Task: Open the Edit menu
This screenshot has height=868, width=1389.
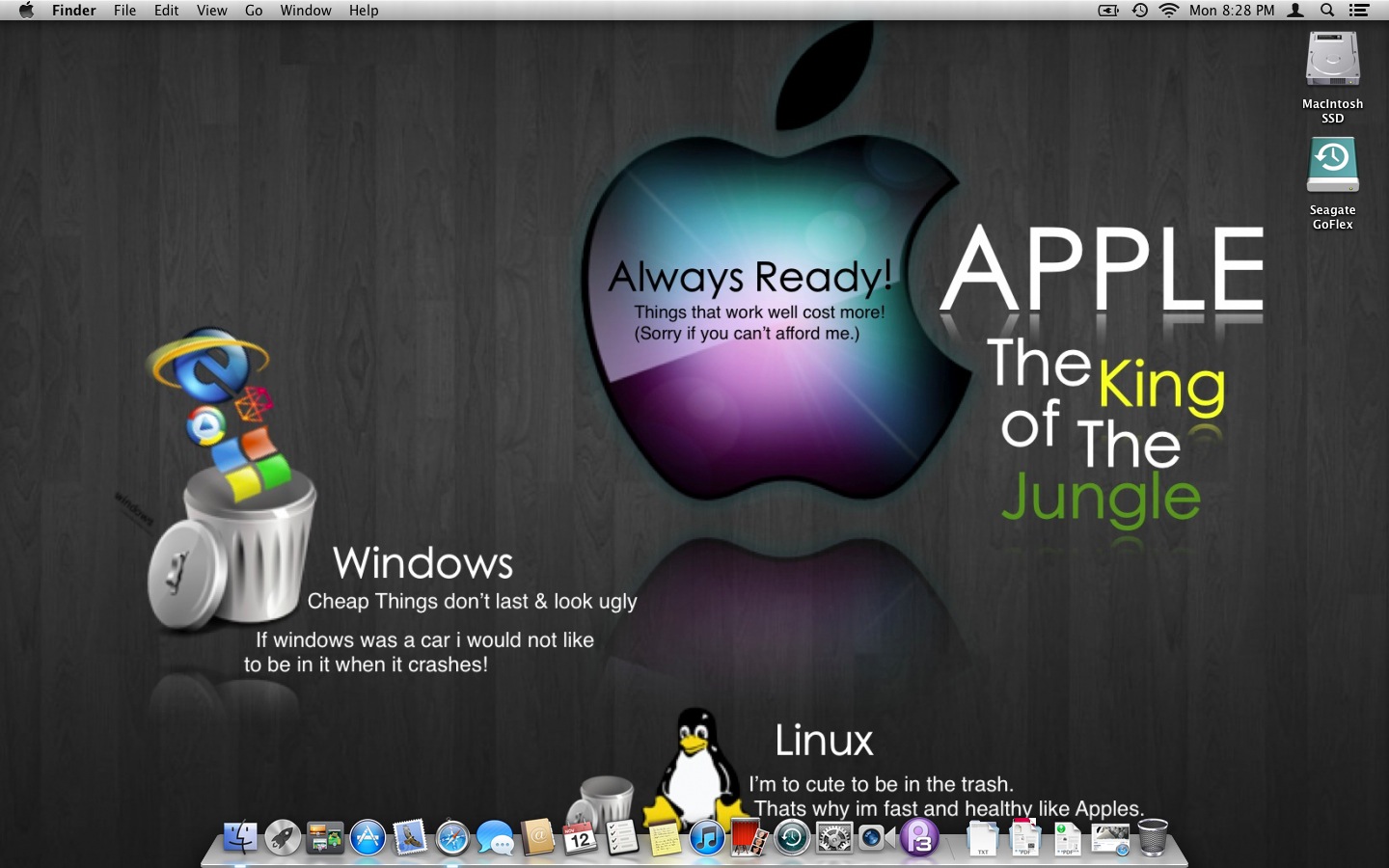Action: coord(166,11)
